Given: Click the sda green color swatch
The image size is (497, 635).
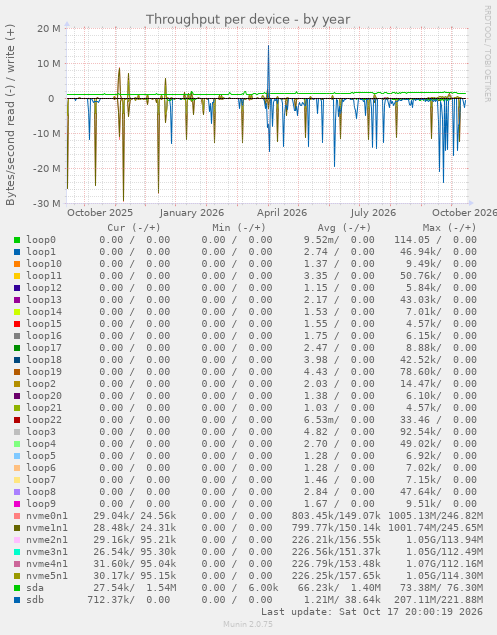Looking at the screenshot, I should coord(17,588).
